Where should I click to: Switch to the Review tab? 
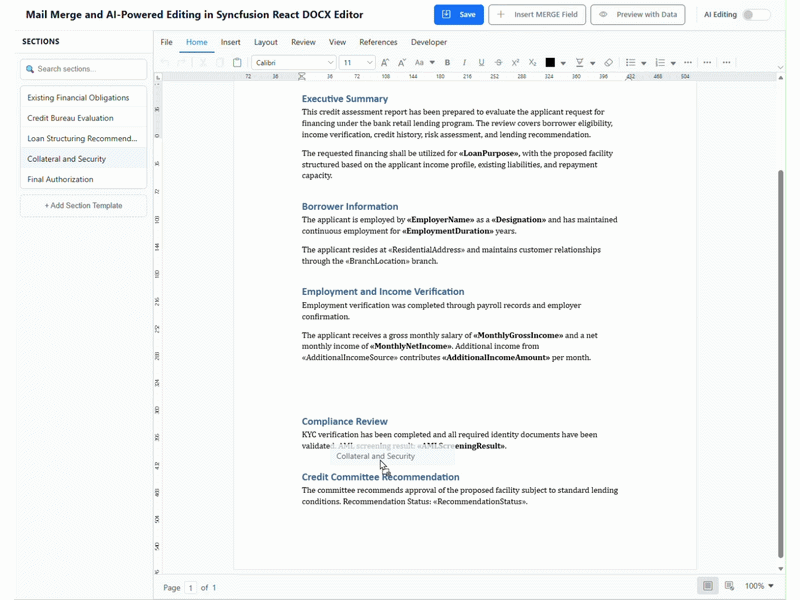(304, 42)
